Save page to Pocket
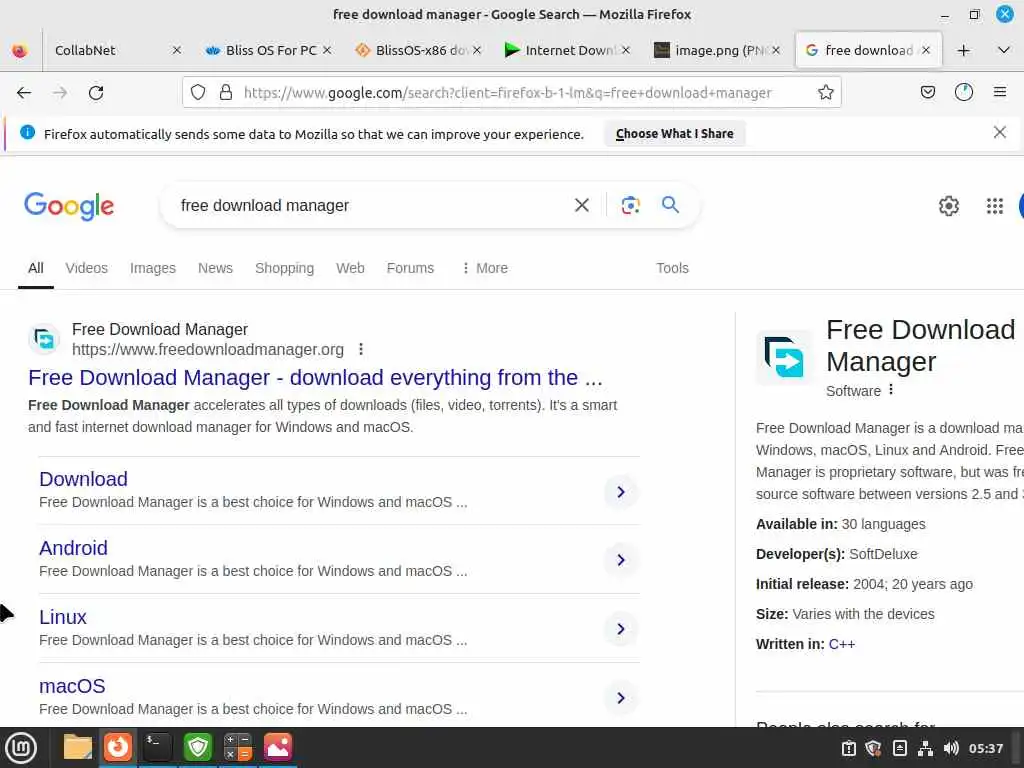1024x768 pixels. point(927,93)
